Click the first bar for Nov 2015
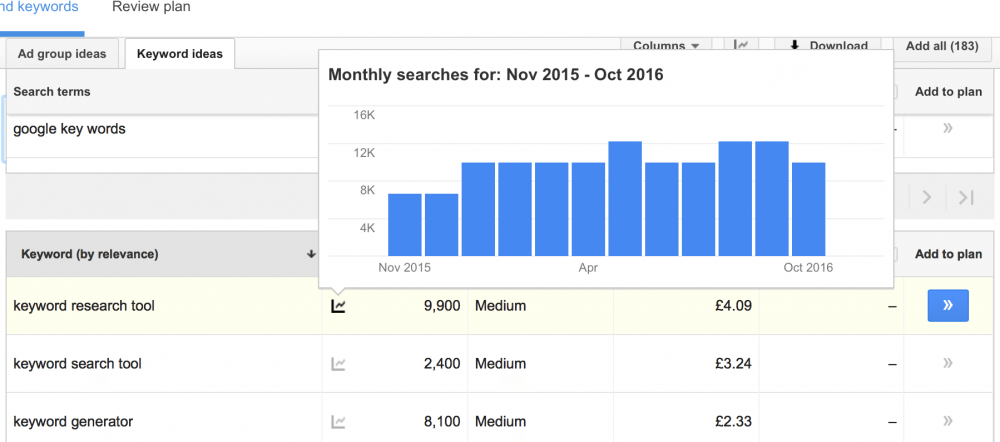The image size is (1000, 442). coord(404,225)
